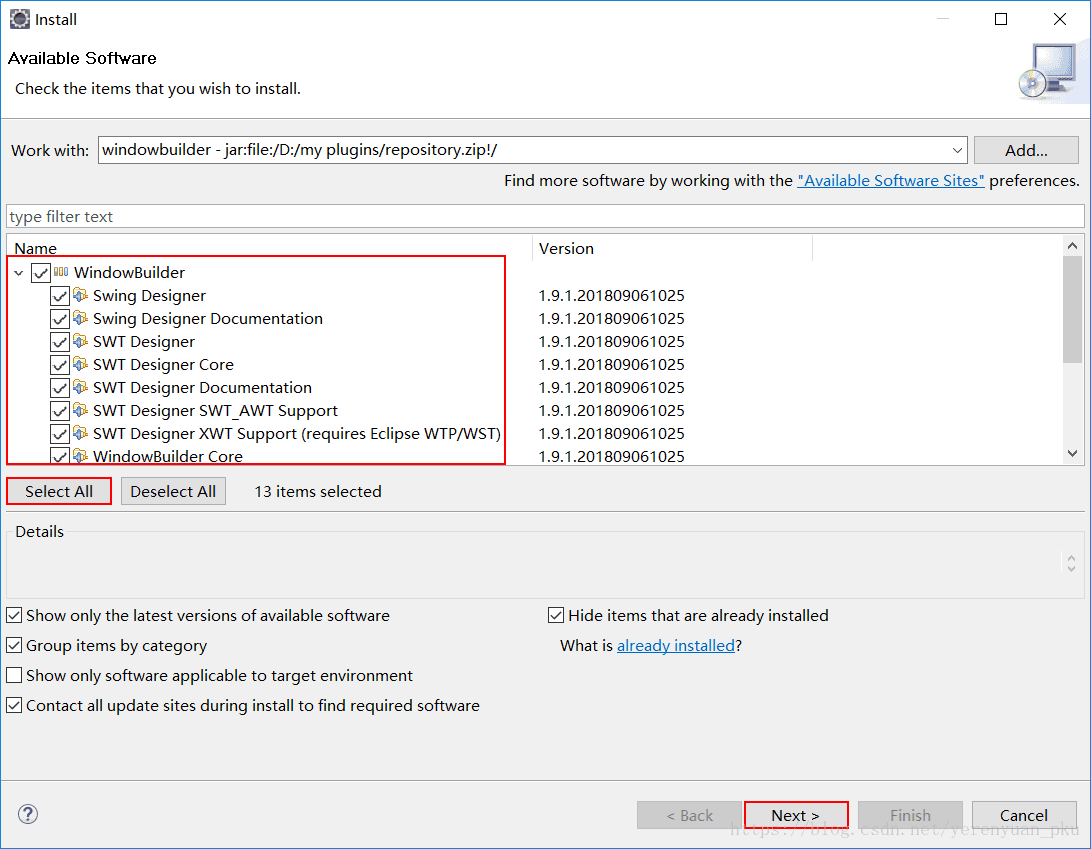The height and width of the screenshot is (849, 1091).
Task: Click the SWT Designer SWT_AWT Support icon
Action: (x=81, y=410)
